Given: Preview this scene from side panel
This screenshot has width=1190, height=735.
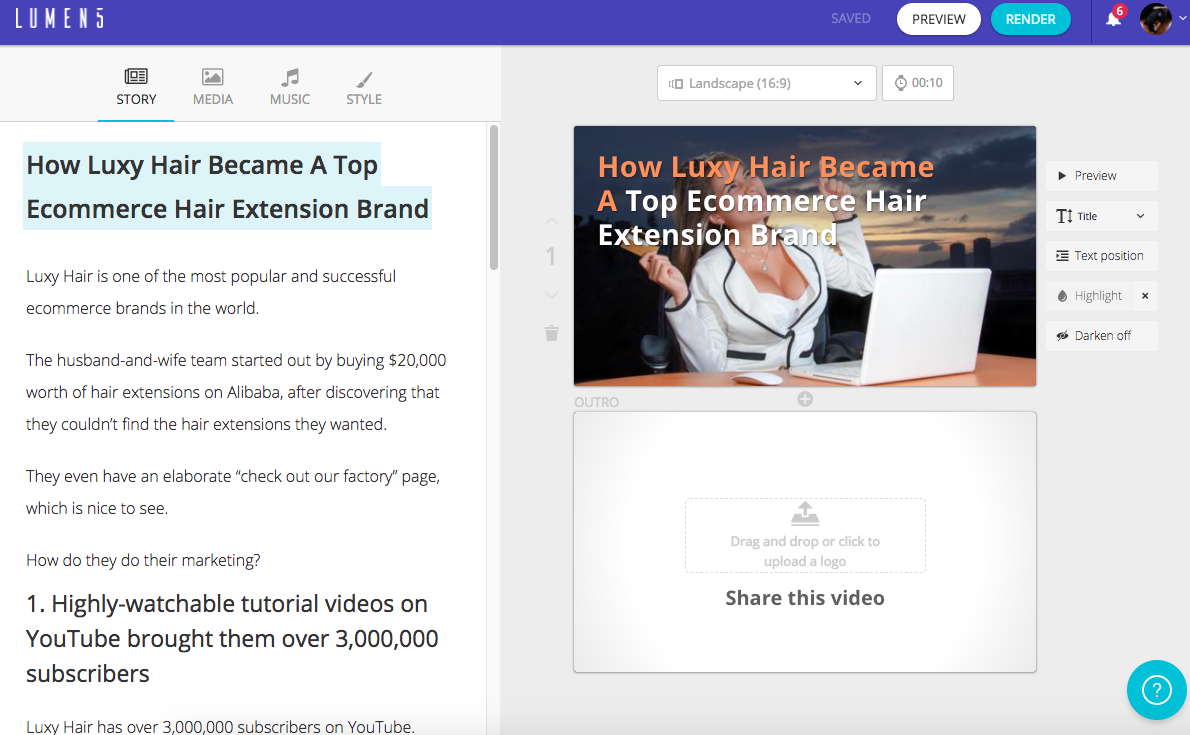Looking at the screenshot, I should (1102, 175).
